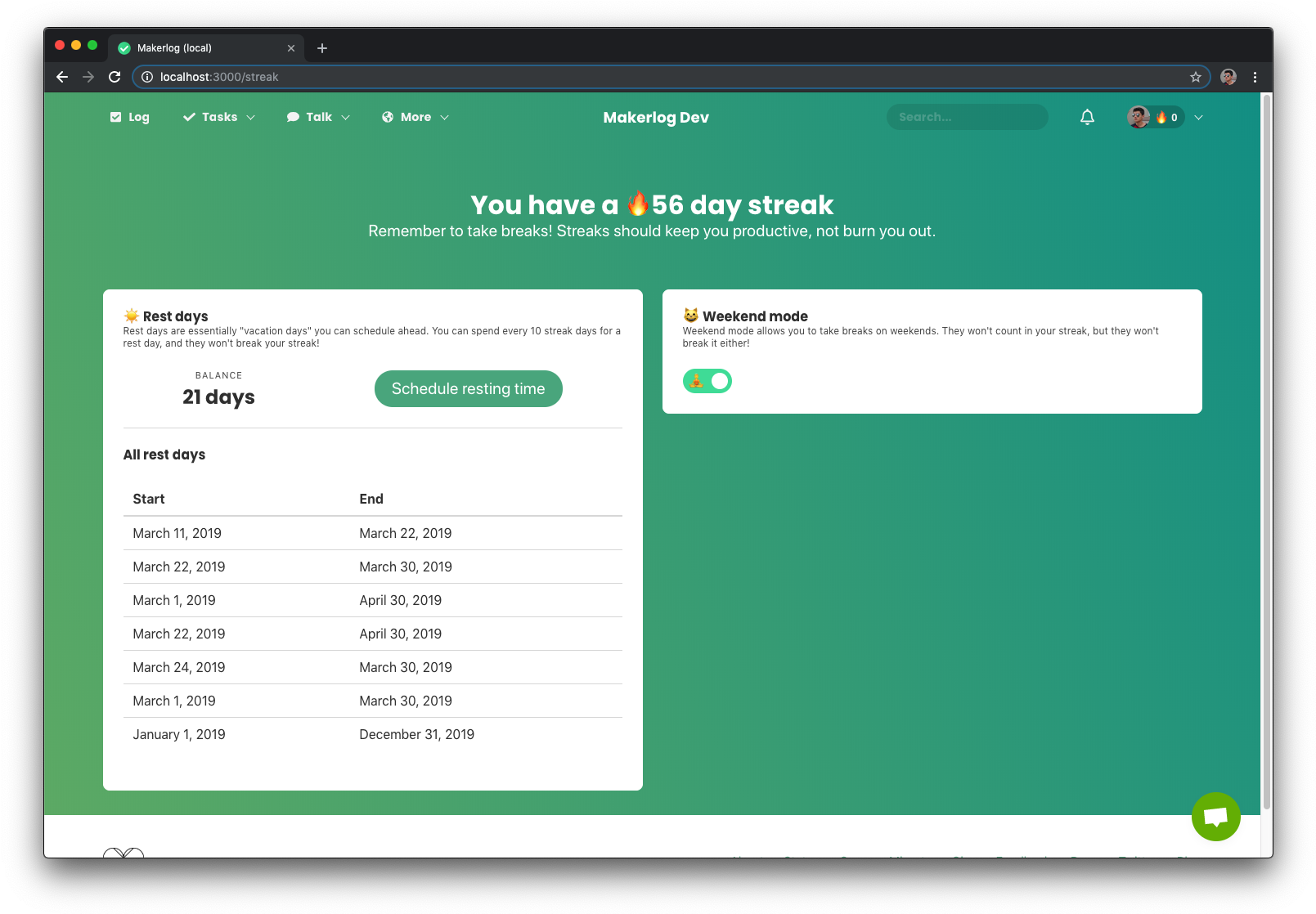Click the Rest days heading

176,316
